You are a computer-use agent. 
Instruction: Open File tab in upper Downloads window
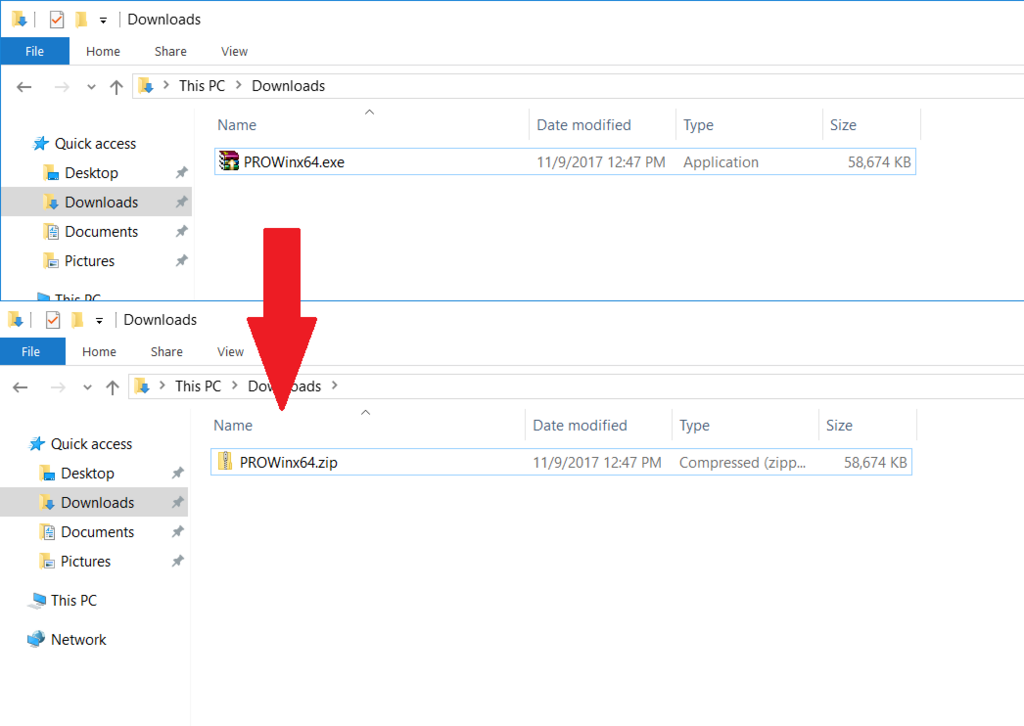tap(35, 51)
